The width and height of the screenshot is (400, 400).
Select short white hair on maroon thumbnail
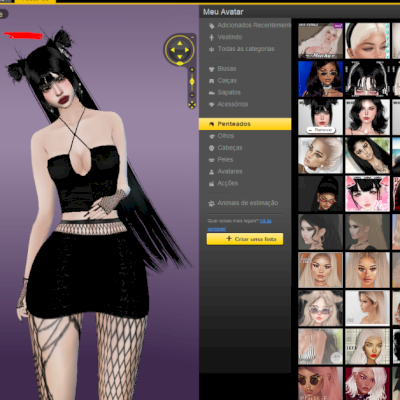pos(367,383)
